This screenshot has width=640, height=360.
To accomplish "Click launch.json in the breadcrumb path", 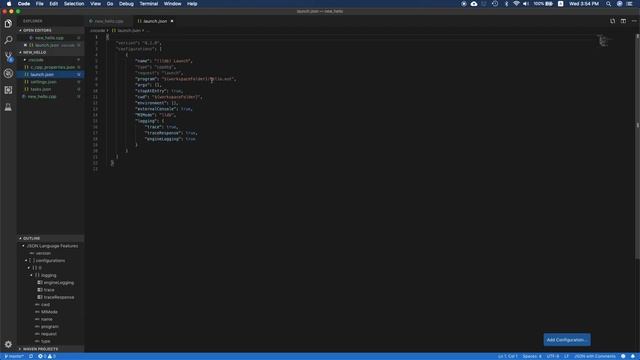I will click(129, 30).
